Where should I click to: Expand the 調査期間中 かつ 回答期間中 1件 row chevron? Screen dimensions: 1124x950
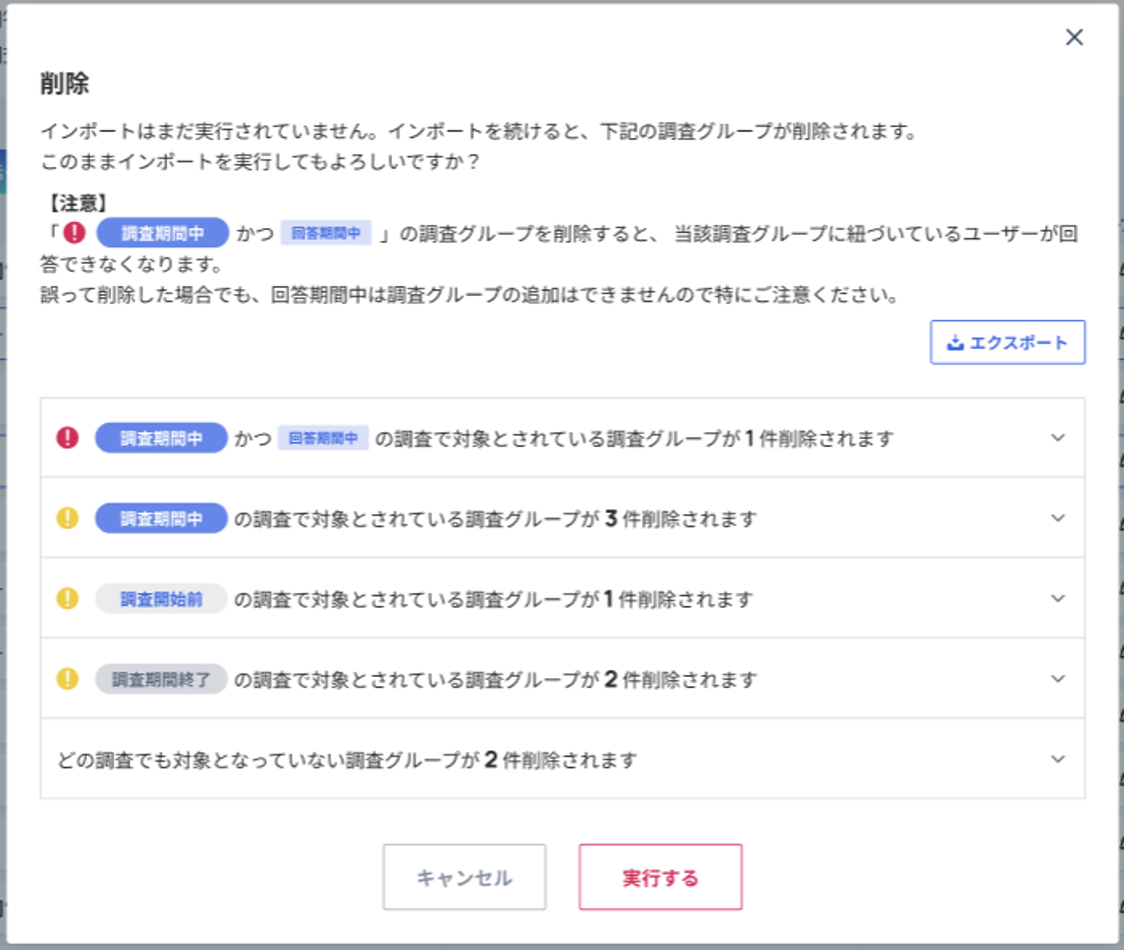coord(1058,437)
